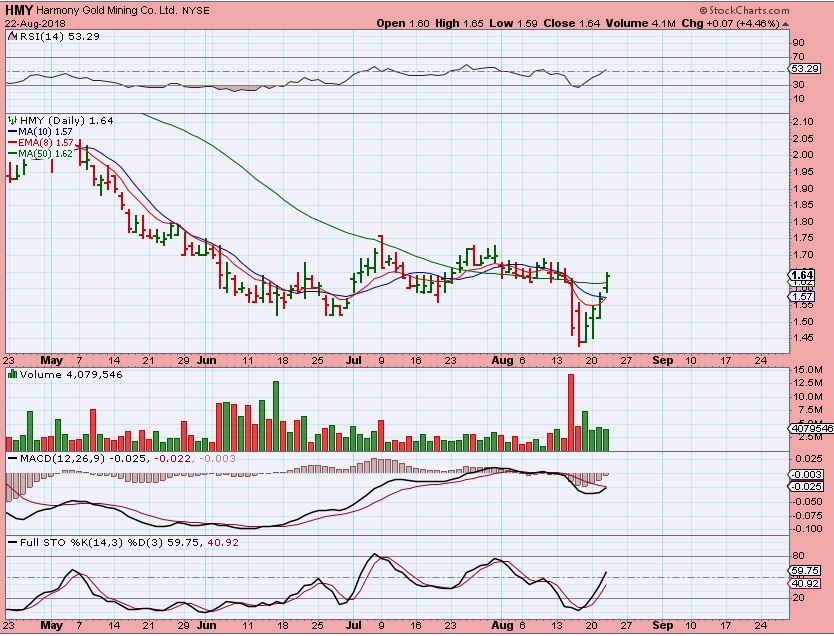Click the -0.025 MACD value tag
834x636 pixels.
coord(805,487)
